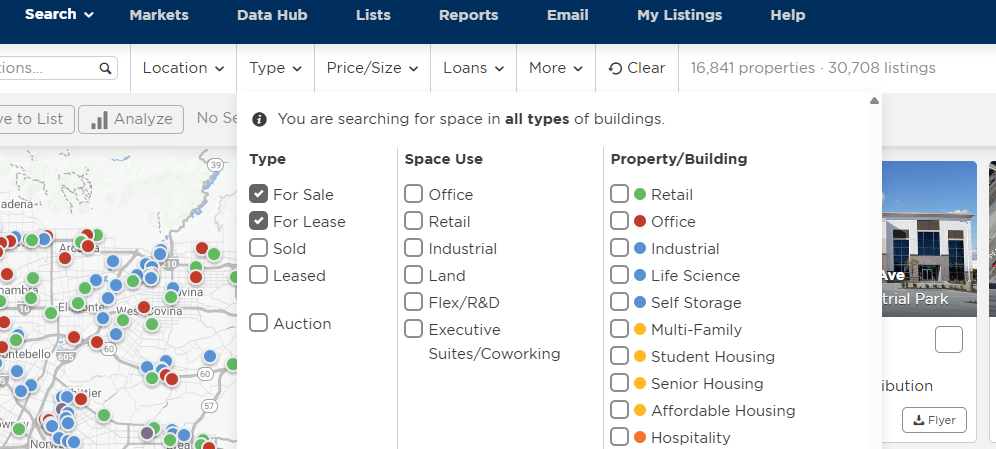
Task: Check Industrial under Property/Building
Action: (x=619, y=248)
